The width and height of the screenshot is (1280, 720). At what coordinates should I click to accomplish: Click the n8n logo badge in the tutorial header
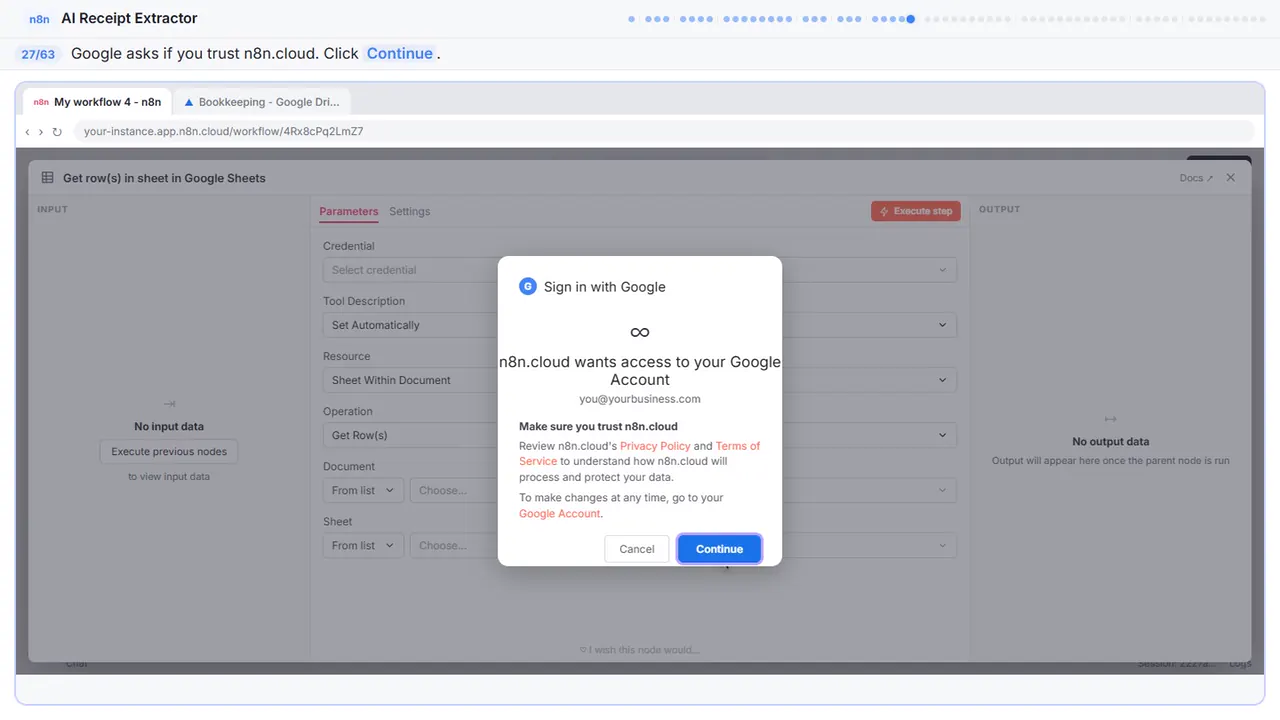point(39,19)
